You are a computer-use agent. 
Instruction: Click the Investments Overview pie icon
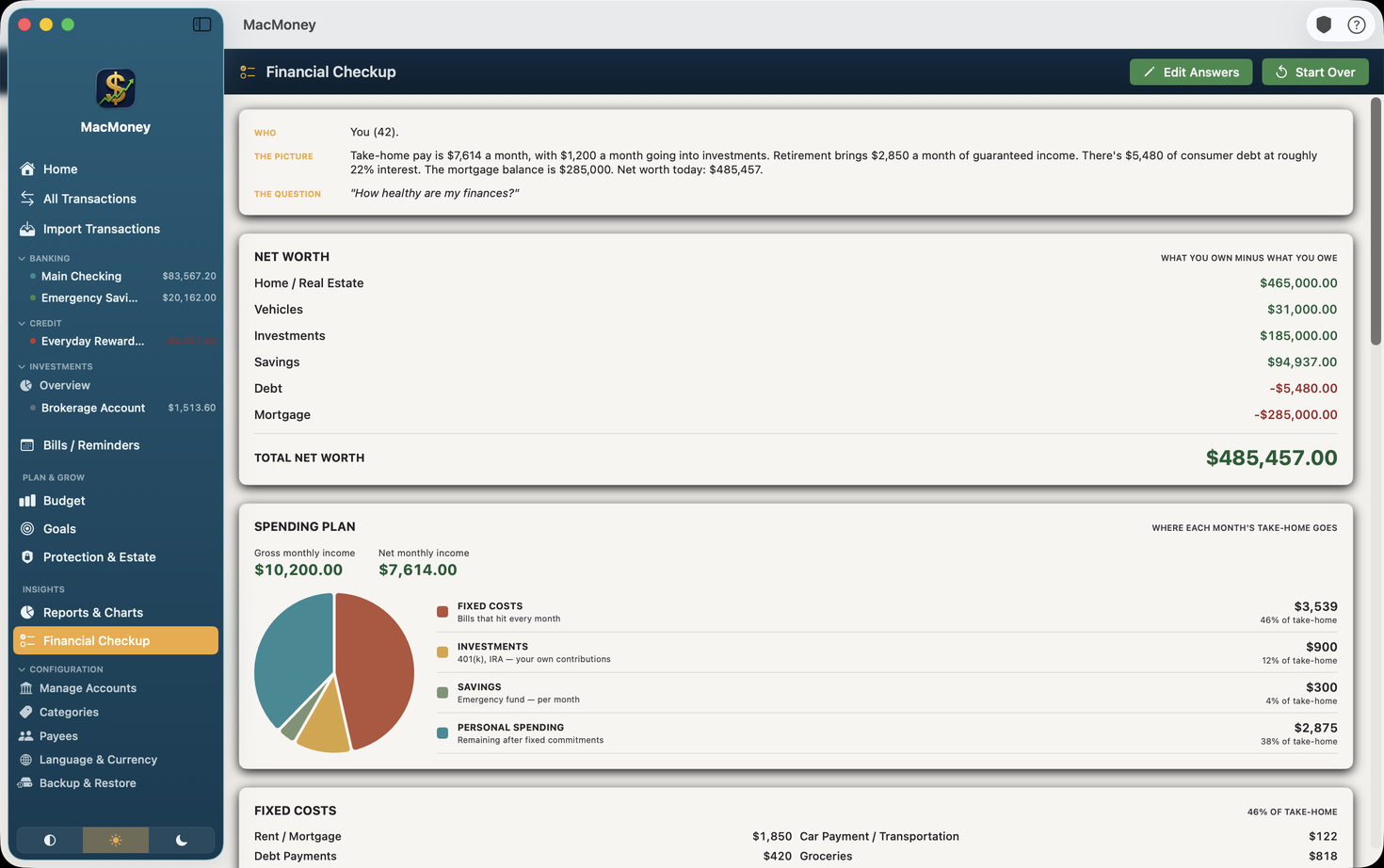[x=26, y=386]
